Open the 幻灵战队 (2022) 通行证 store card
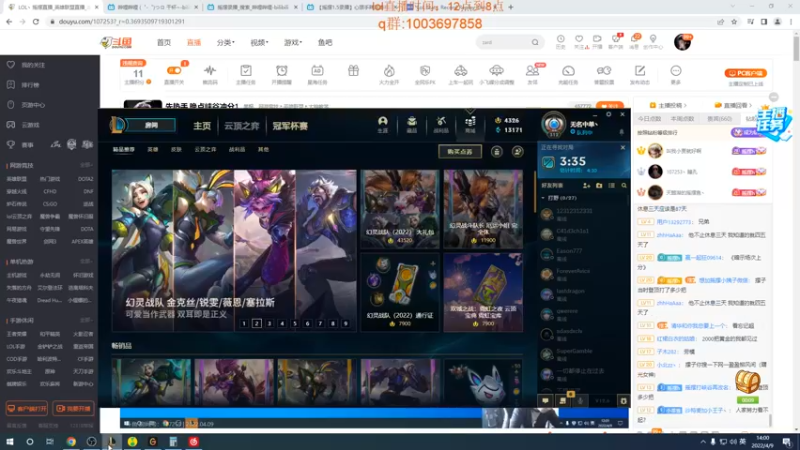Image resolution: width=800 pixels, height=450 pixels. 400,292
